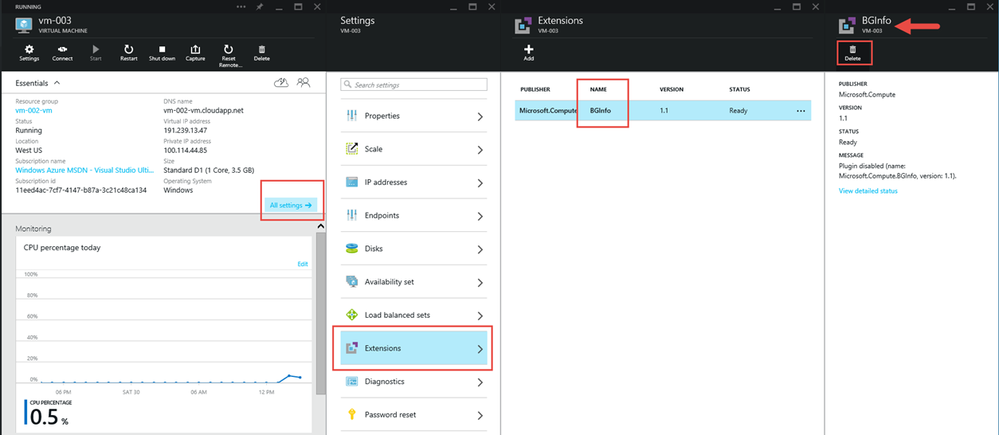Click the 1.1 version cell in Extensions

663,111
